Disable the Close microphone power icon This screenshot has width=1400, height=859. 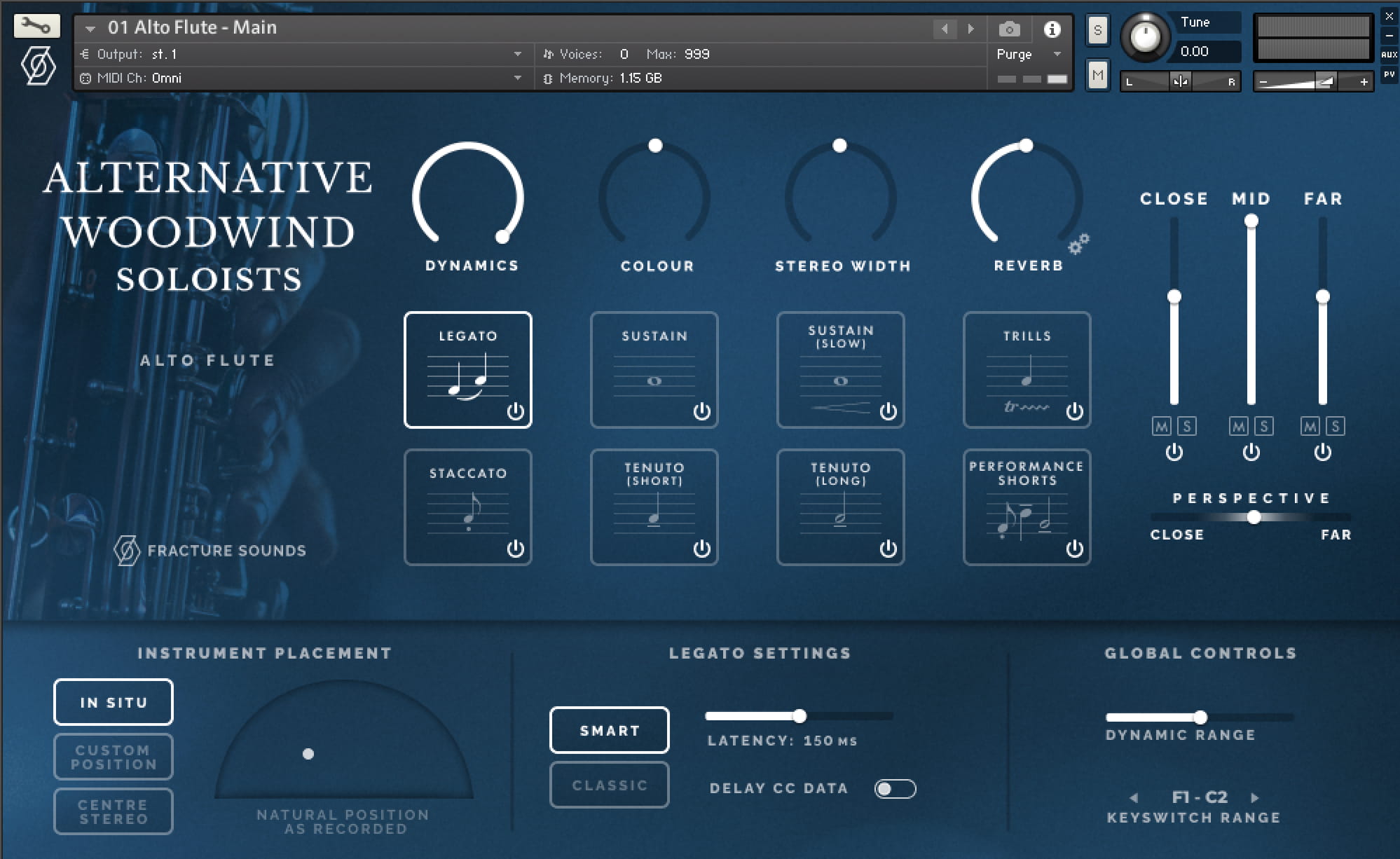pyautogui.click(x=1174, y=453)
